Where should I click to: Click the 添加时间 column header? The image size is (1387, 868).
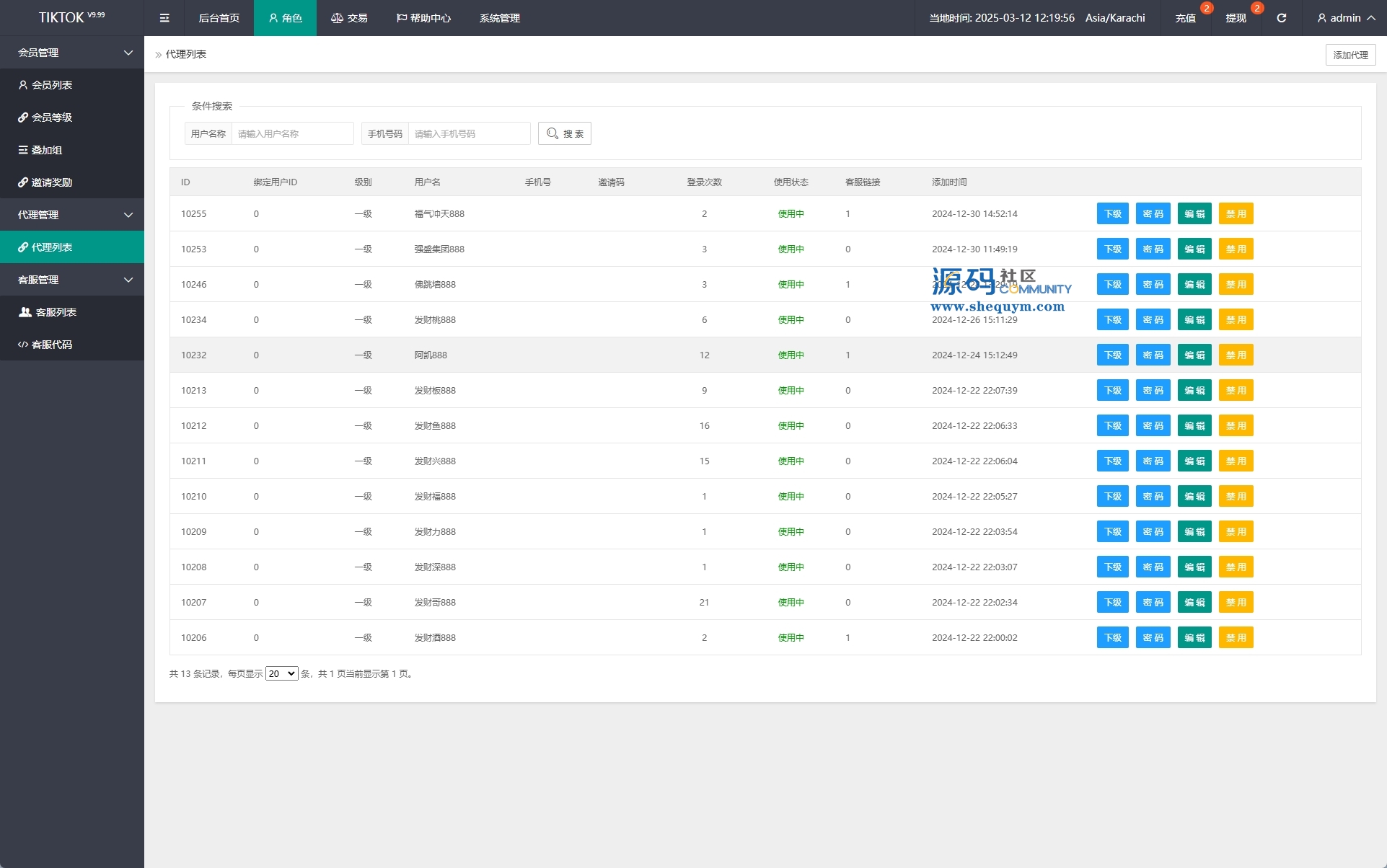click(x=949, y=182)
